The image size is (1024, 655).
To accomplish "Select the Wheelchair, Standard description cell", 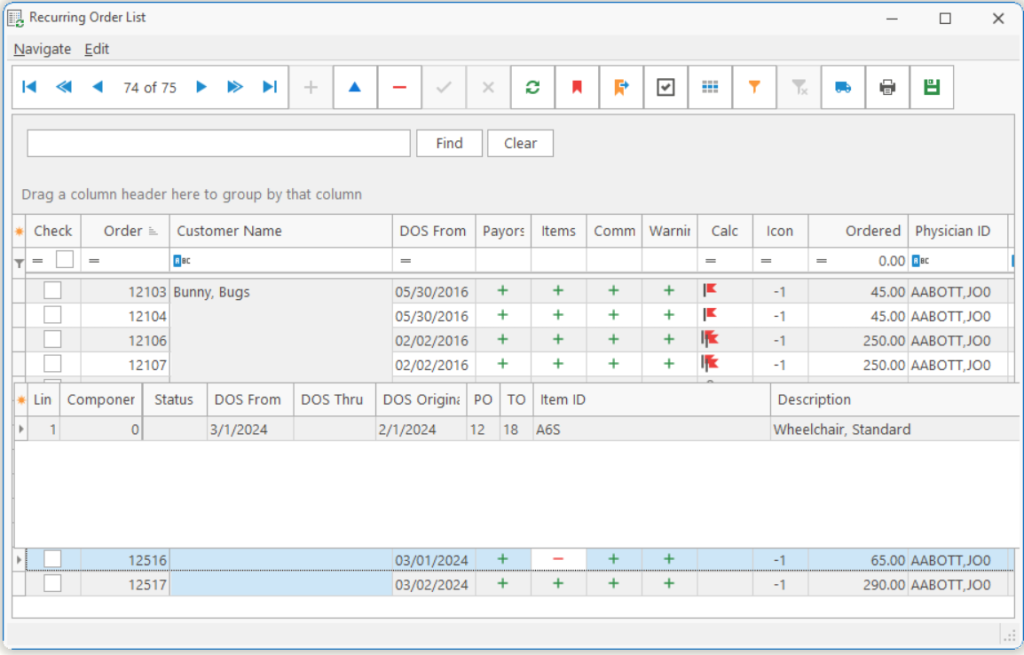I will pyautogui.click(x=895, y=429).
